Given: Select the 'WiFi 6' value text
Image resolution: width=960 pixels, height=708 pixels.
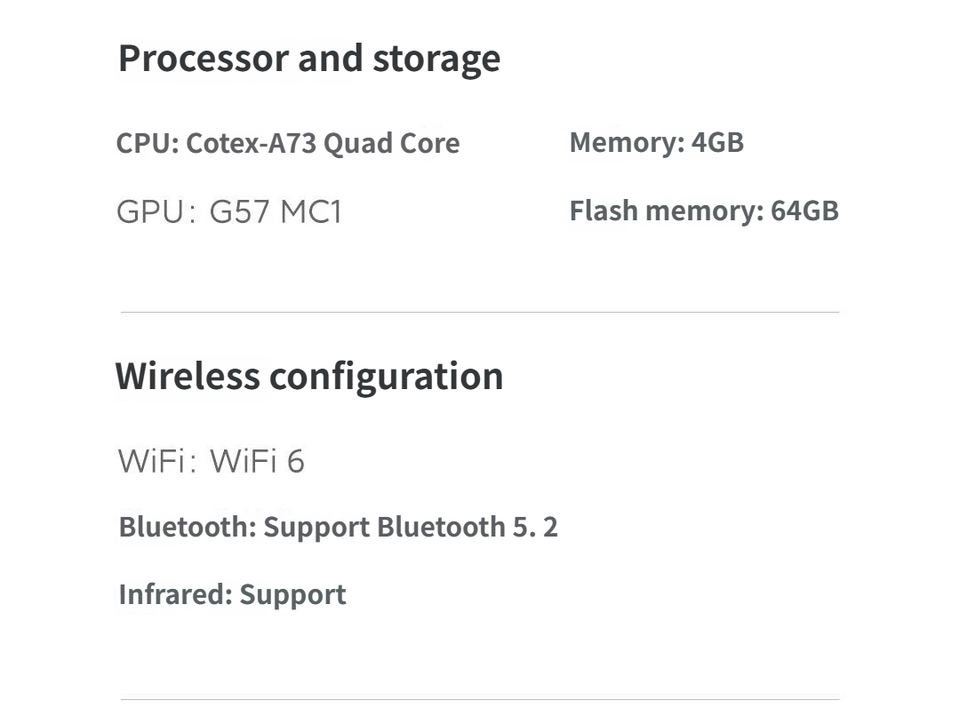Looking at the screenshot, I should 257,461.
